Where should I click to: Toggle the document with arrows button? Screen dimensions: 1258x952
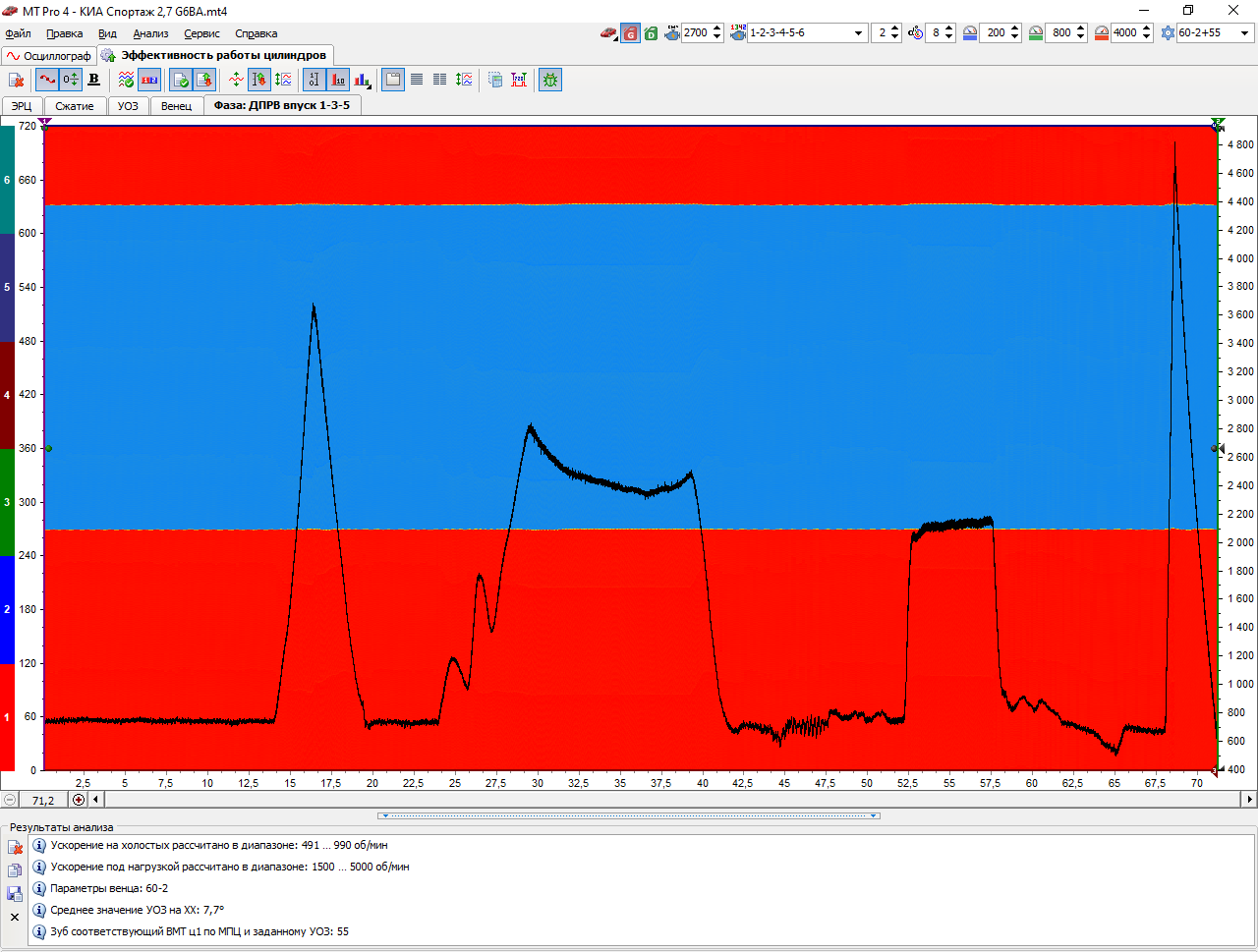[203, 80]
